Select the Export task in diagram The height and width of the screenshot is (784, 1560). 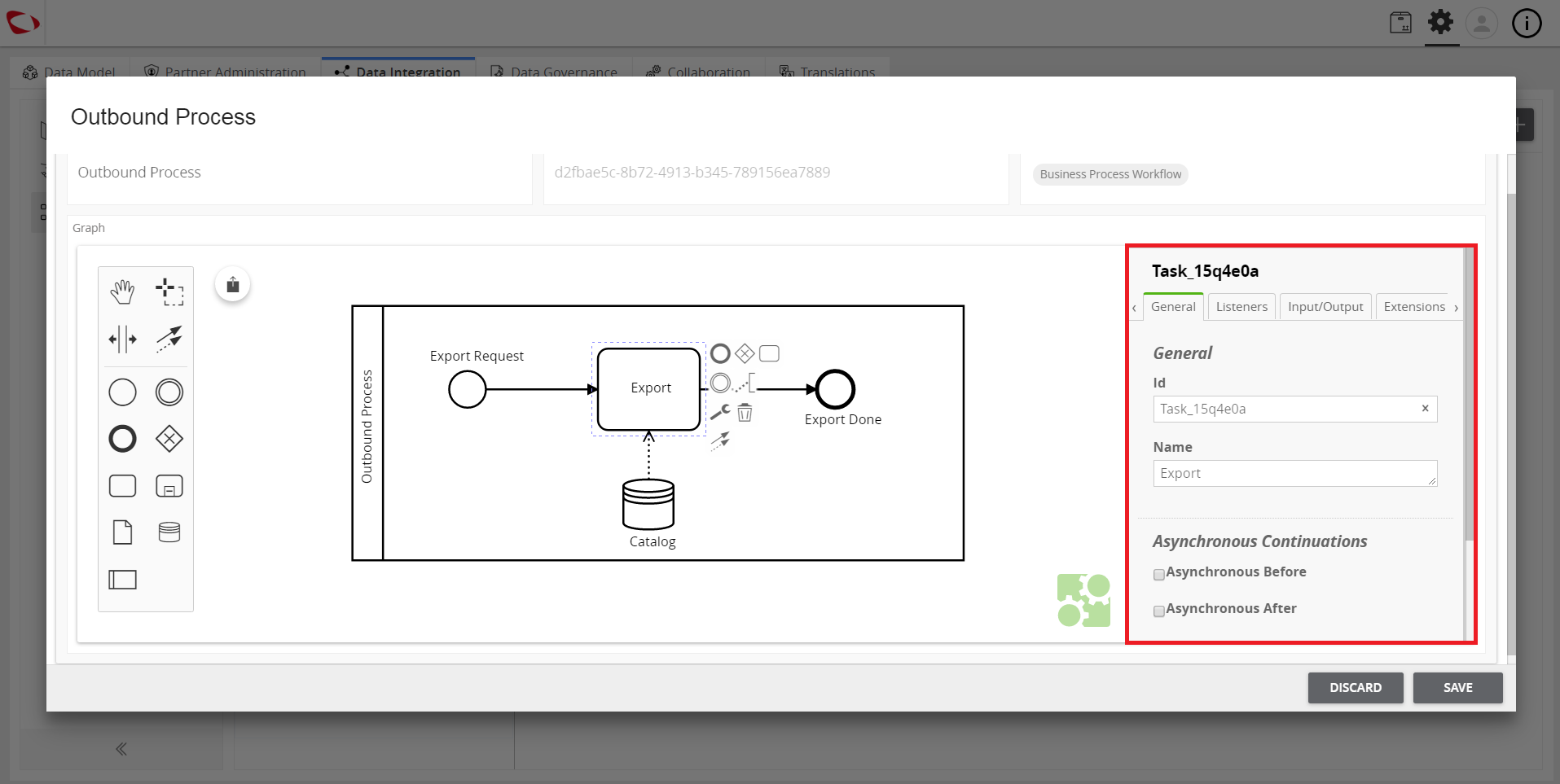pos(649,389)
